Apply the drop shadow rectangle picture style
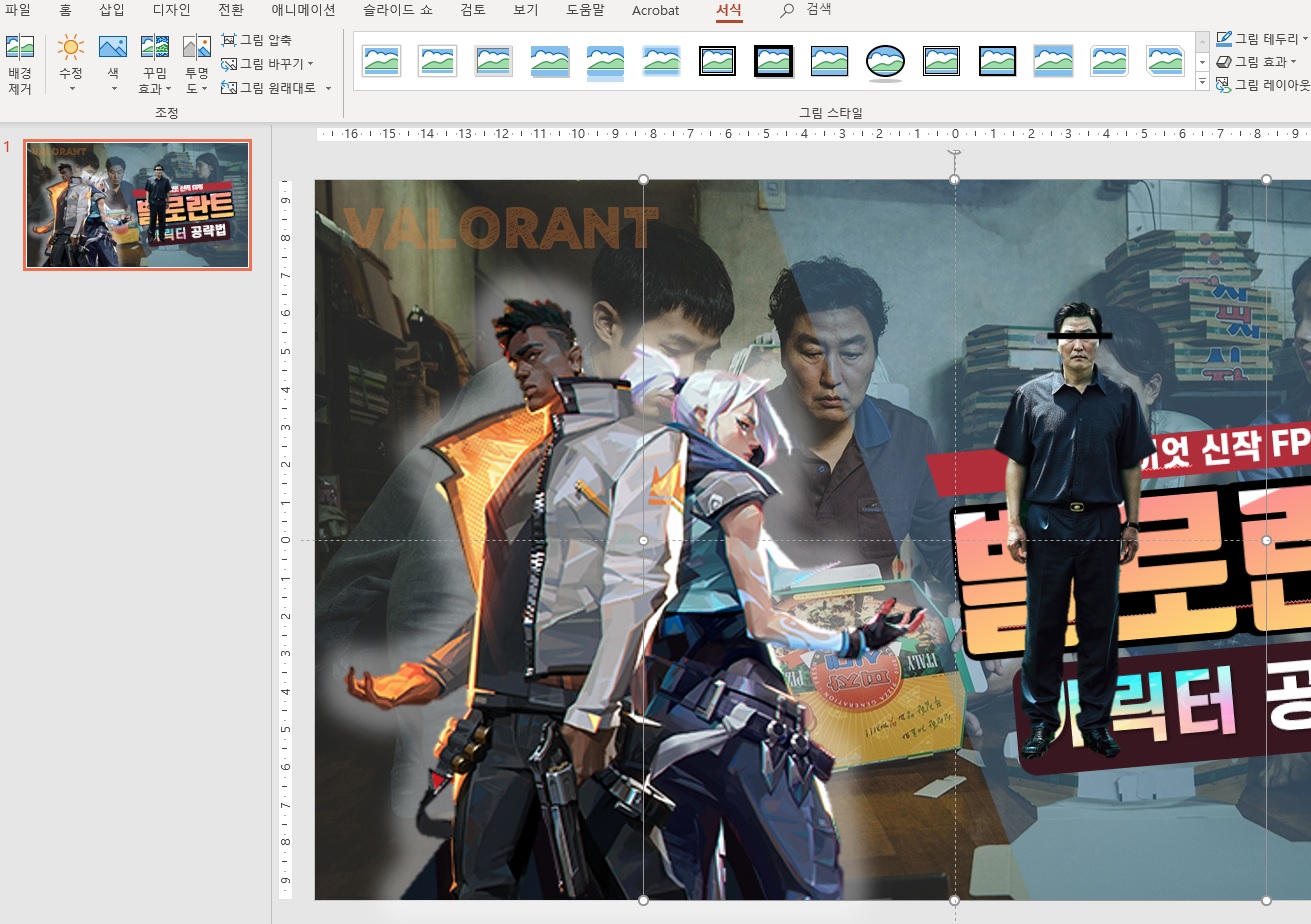 click(x=549, y=61)
